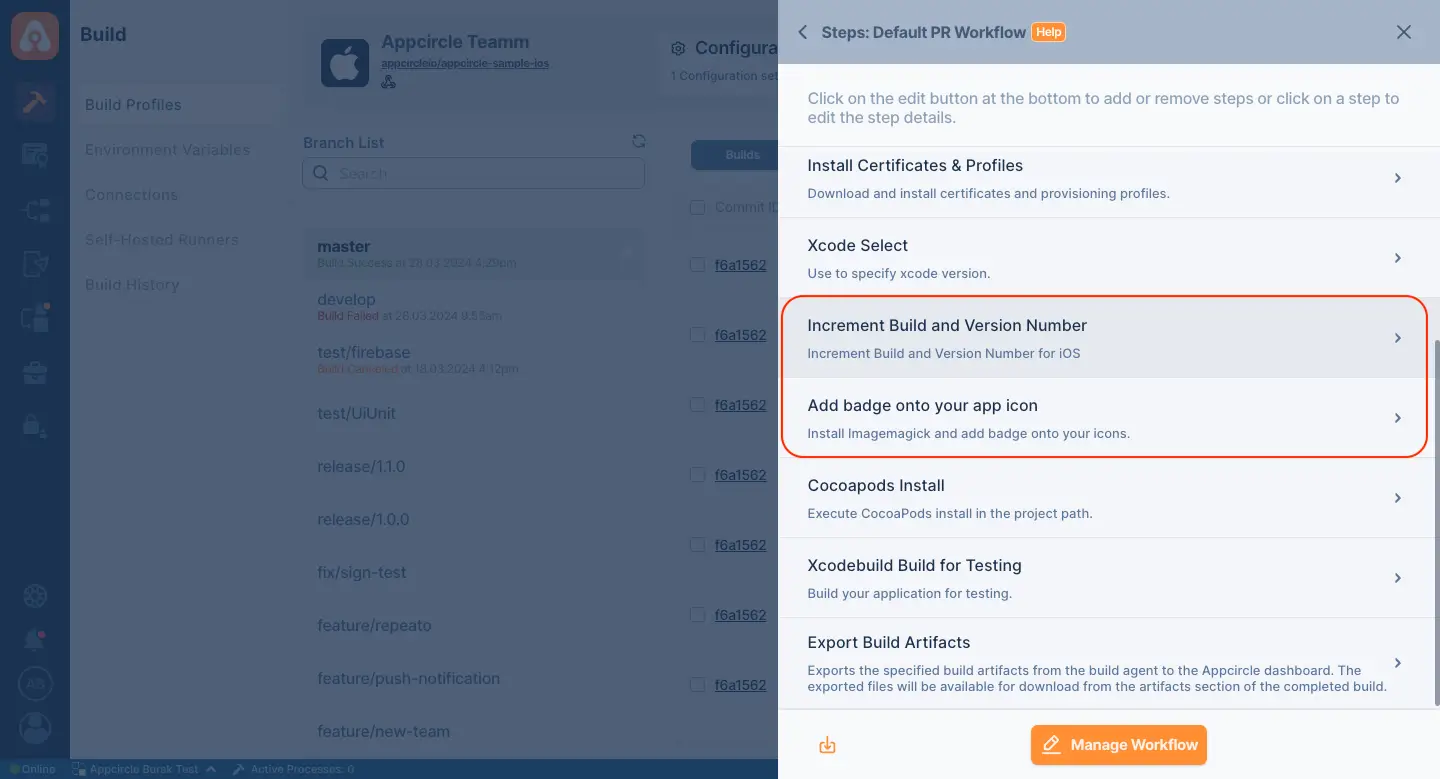Click the Appcircle Teamm profile name

coord(455,42)
